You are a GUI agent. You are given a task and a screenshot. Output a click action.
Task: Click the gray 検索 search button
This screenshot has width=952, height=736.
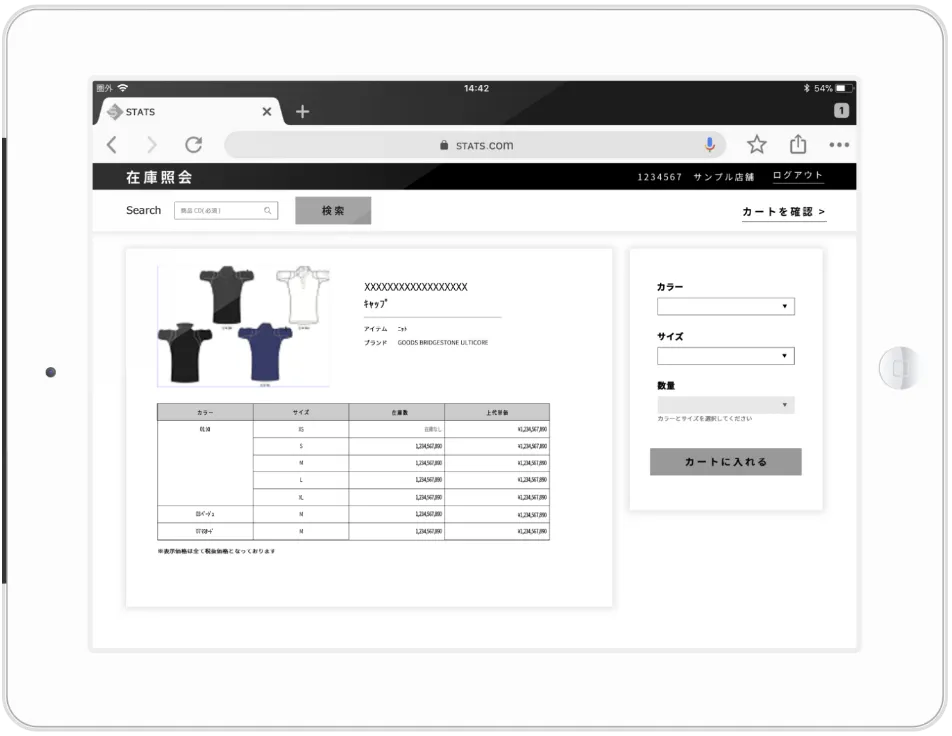point(333,211)
